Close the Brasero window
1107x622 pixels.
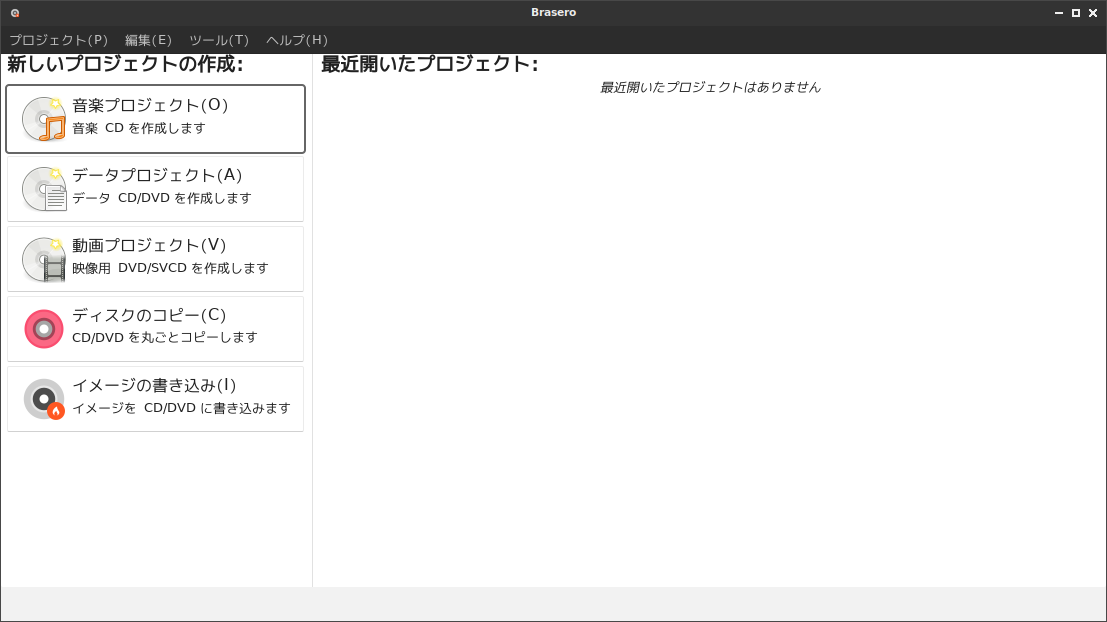(x=1093, y=13)
